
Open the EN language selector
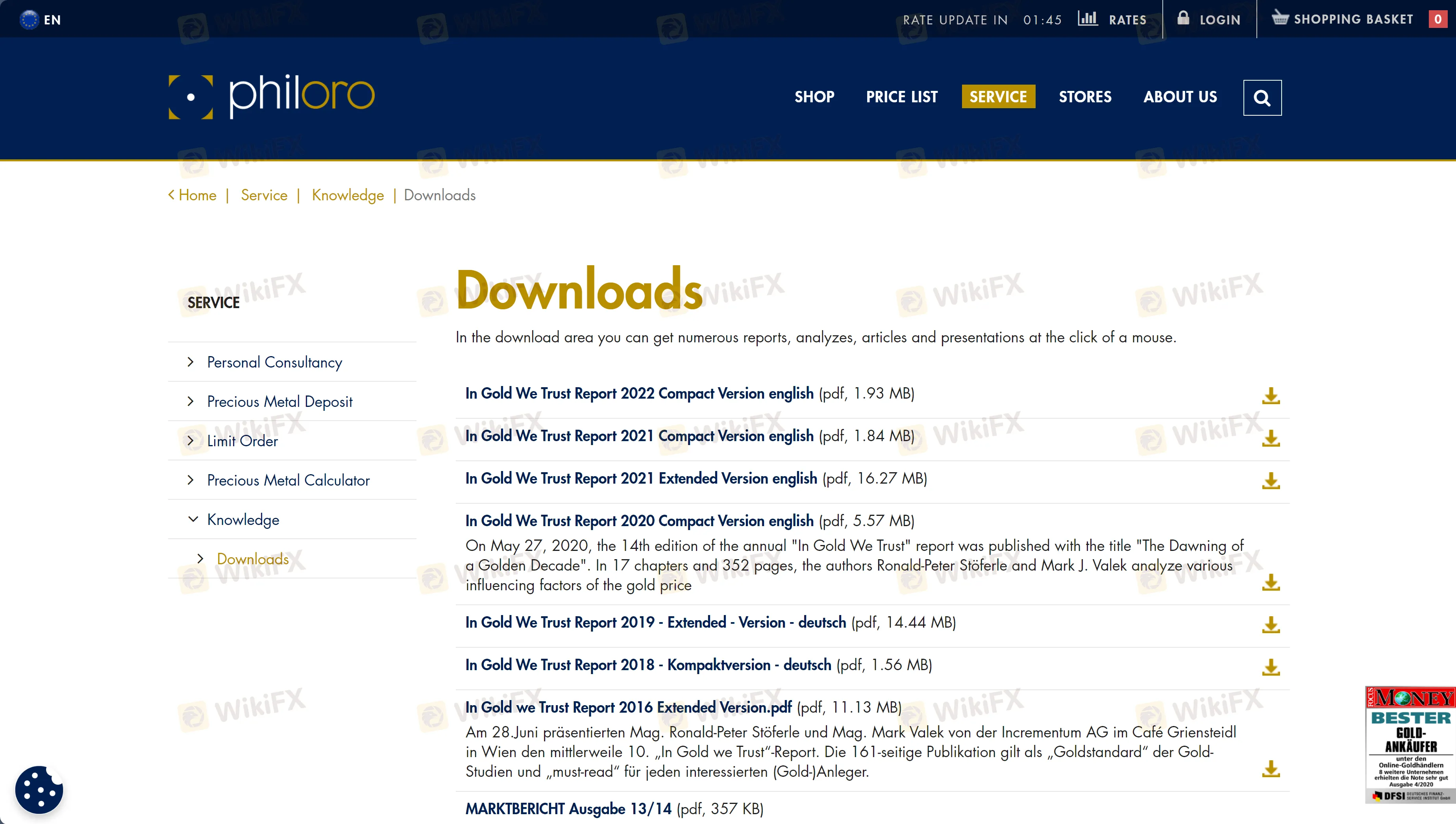tap(40, 20)
